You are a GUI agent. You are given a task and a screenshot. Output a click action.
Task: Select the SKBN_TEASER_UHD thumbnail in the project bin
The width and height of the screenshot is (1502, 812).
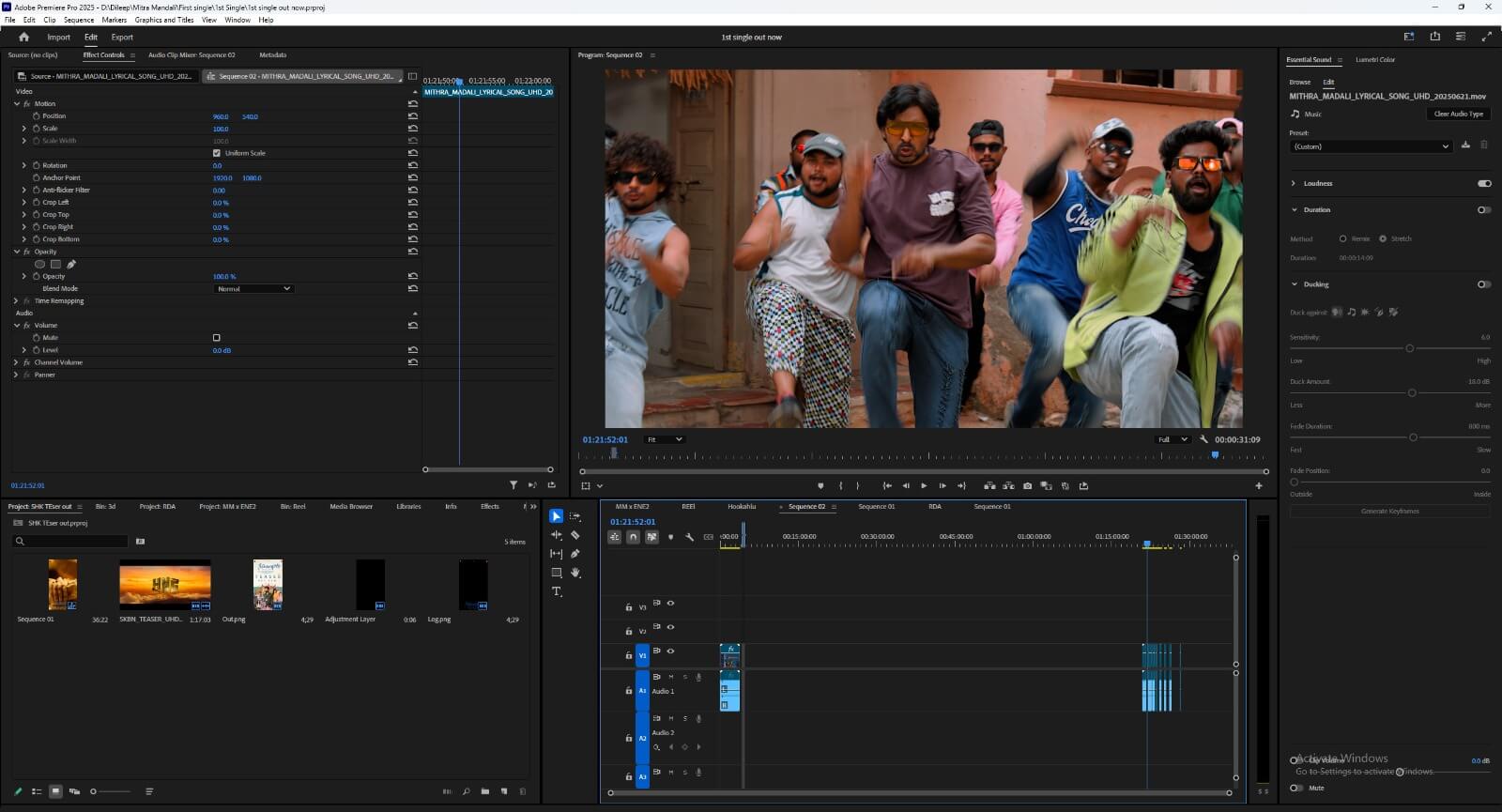(x=165, y=585)
